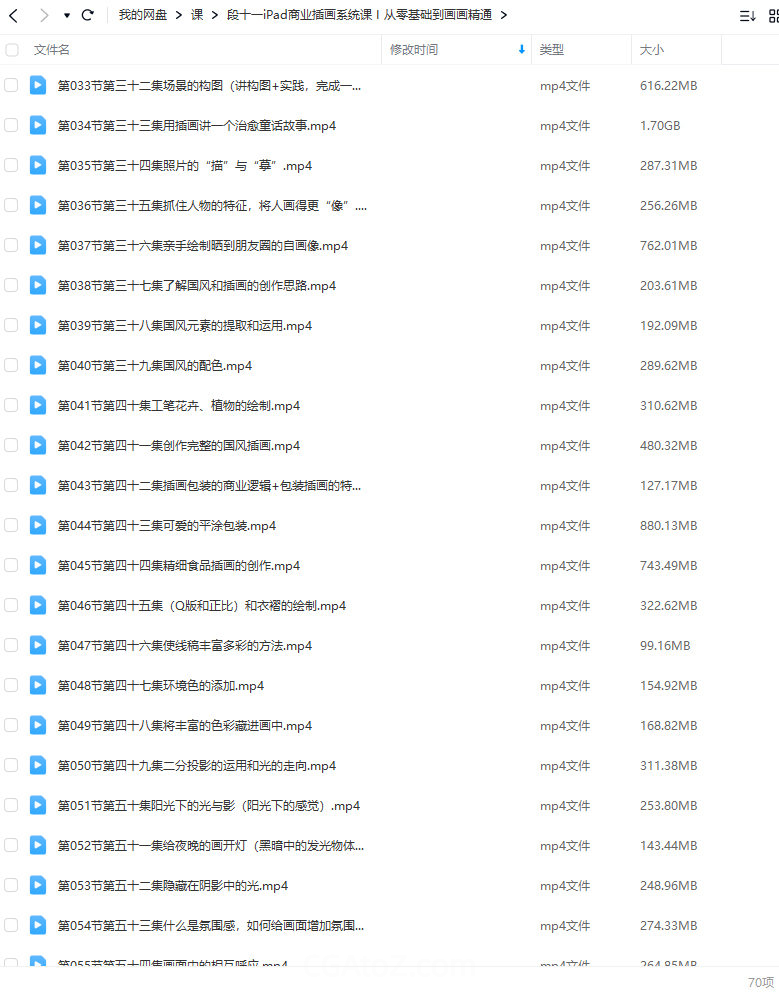The width and height of the screenshot is (779, 996).
Task: Navigate to 我的网盘 in breadcrumb
Action: [x=142, y=15]
